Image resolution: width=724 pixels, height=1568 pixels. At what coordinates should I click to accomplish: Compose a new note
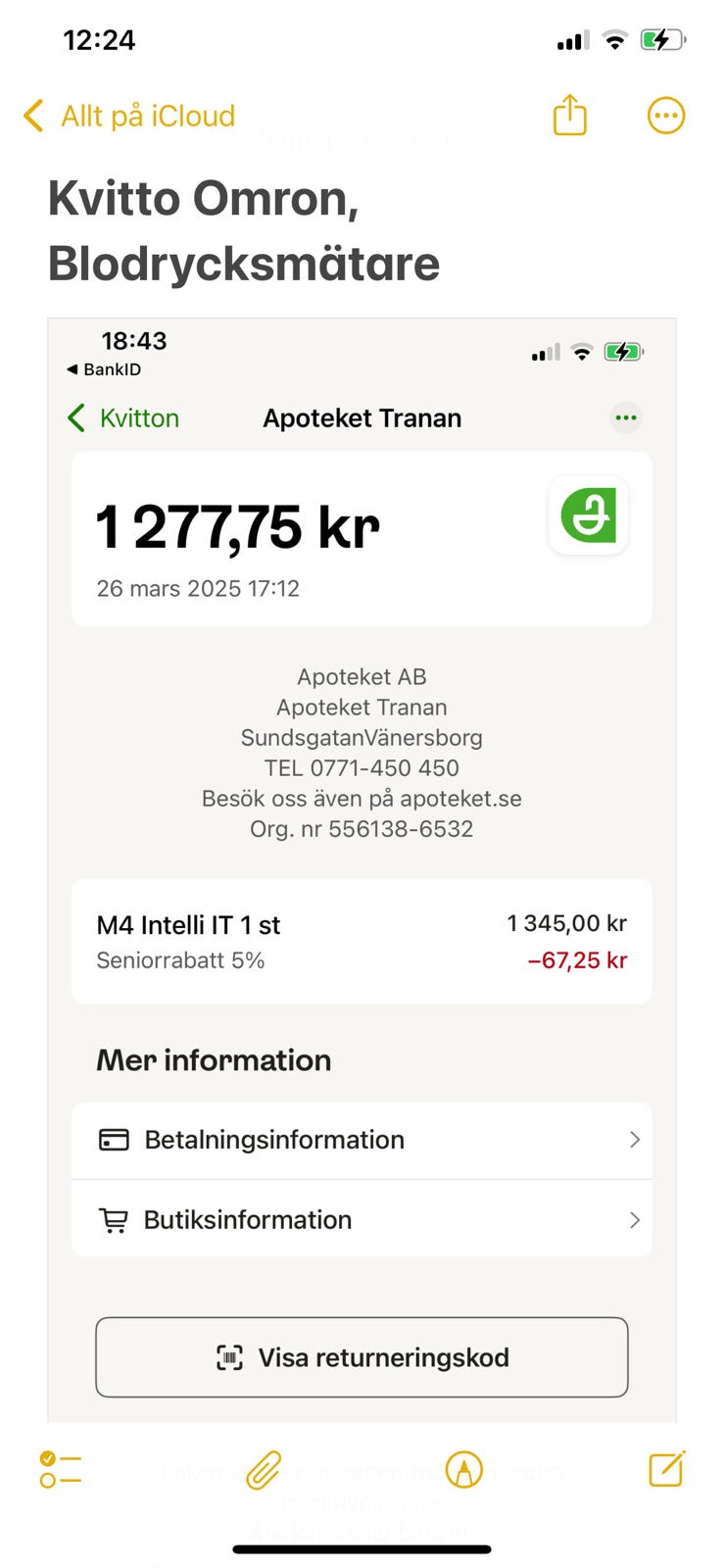click(666, 1468)
